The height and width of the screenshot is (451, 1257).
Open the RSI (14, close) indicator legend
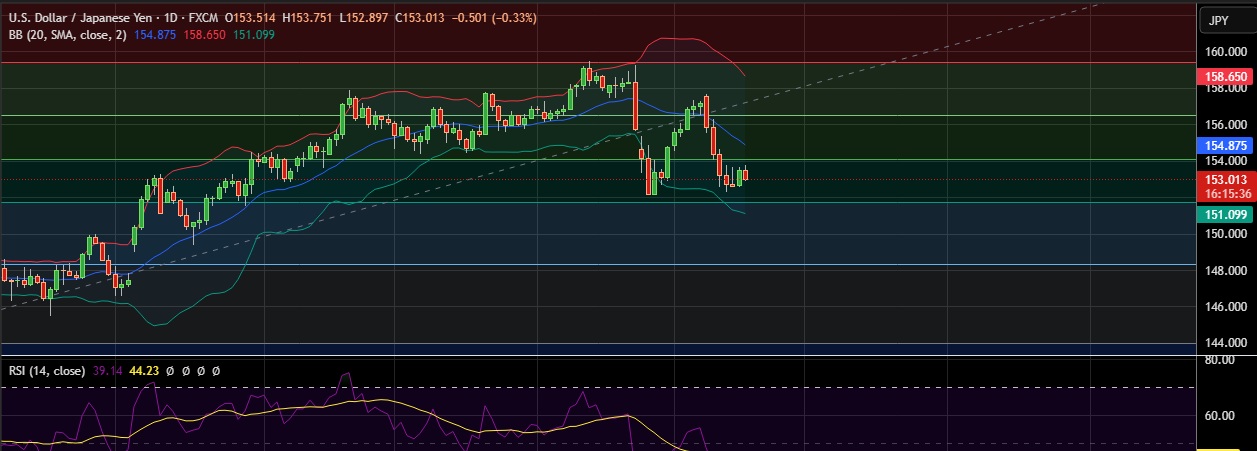tap(49, 370)
